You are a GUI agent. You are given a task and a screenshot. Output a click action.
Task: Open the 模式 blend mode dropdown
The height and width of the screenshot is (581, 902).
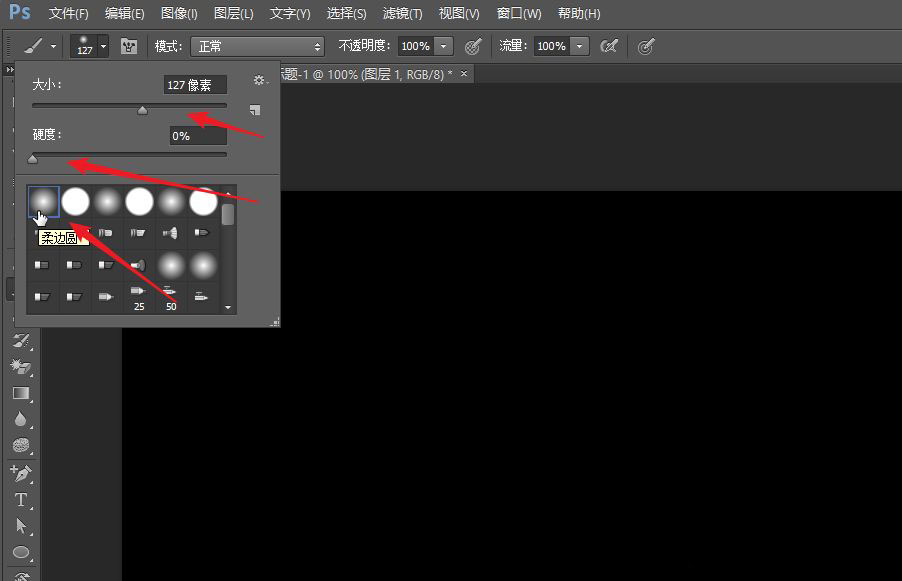(258, 46)
